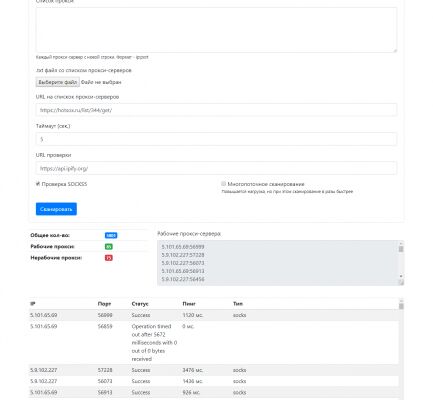Enable the Многопоточное сканирование checkbox
Viewport: 433px width, 400px height.
pos(223,184)
